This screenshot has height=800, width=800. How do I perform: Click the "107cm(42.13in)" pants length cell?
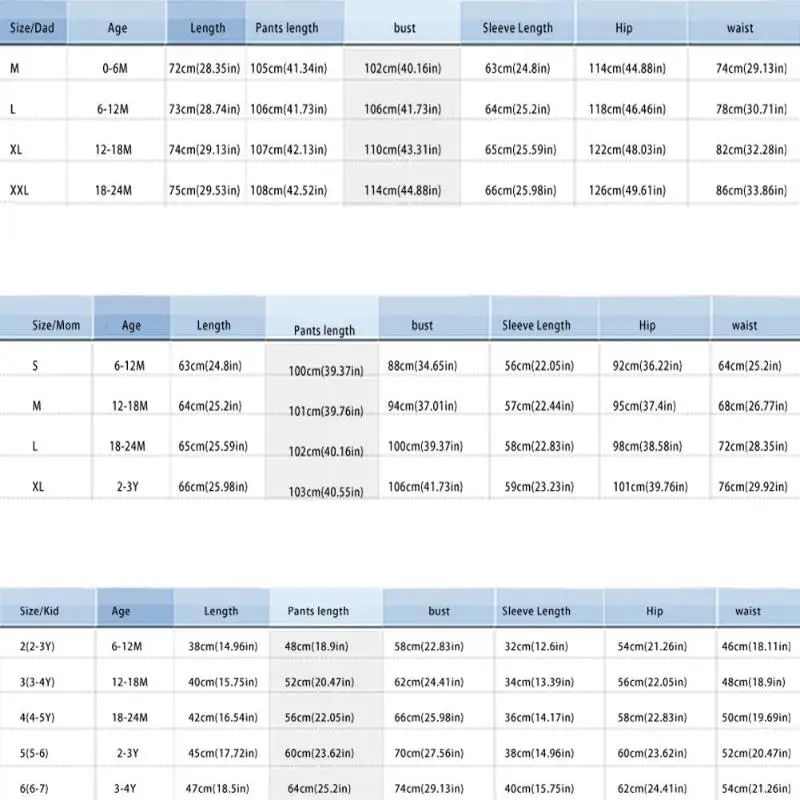289,150
